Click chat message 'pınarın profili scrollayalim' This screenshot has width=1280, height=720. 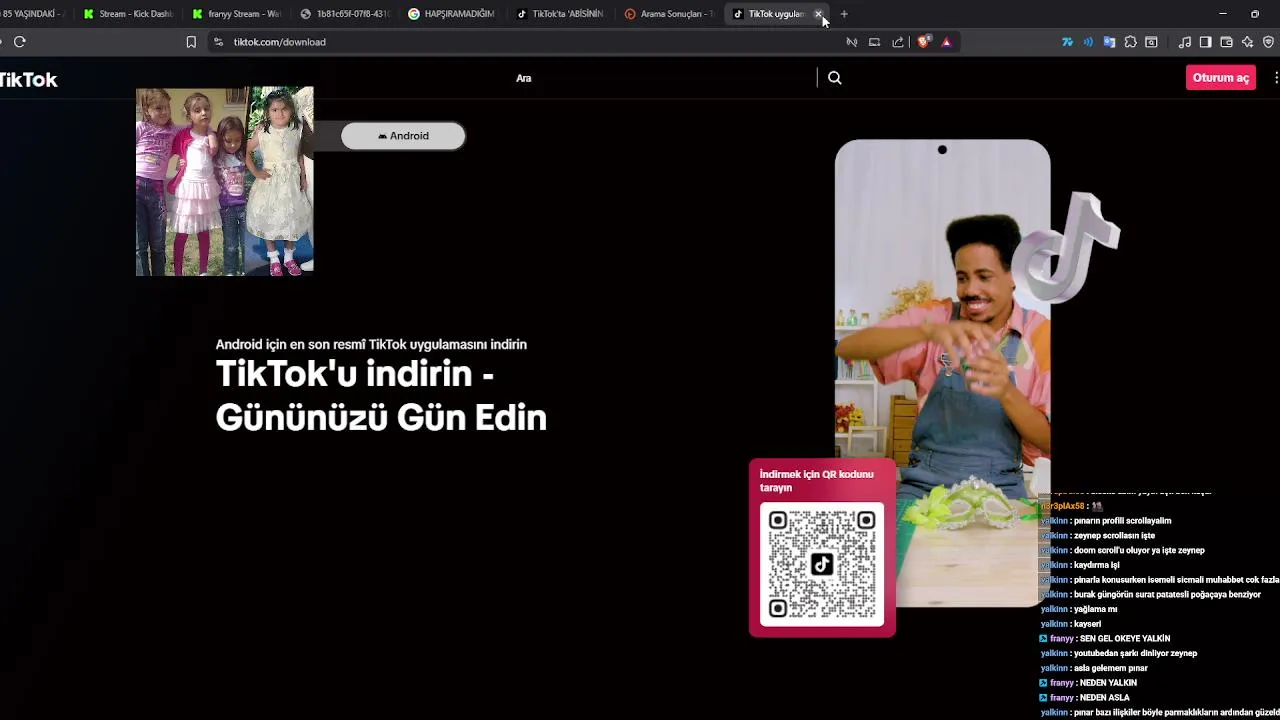(x=1122, y=521)
